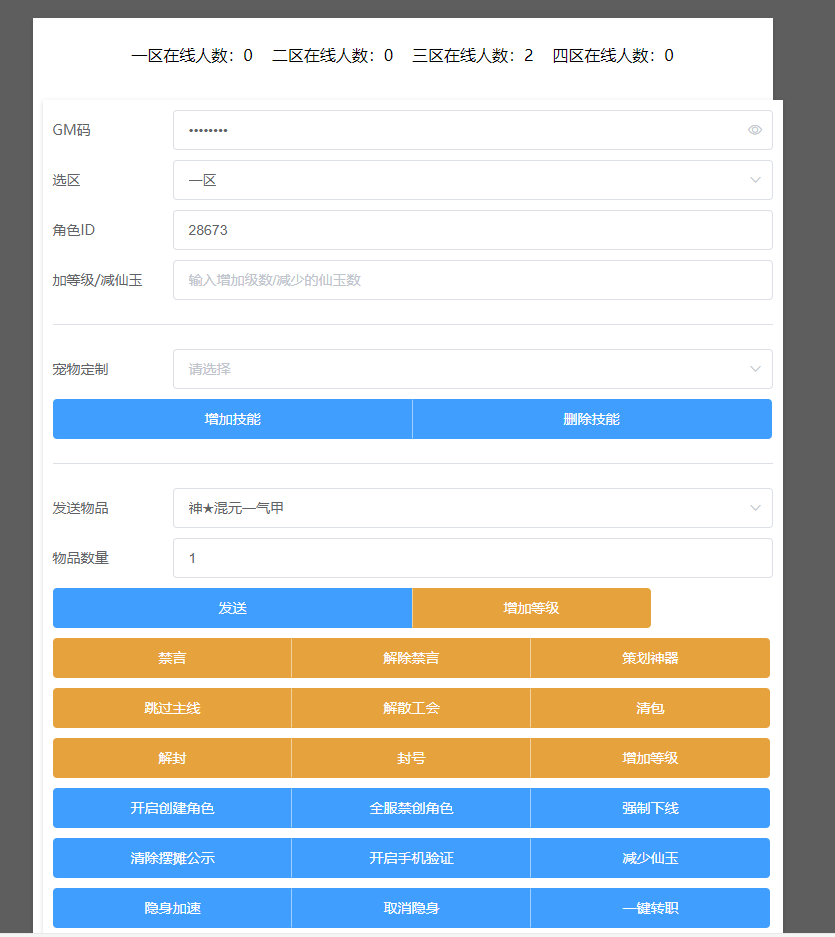Open the 发送物品 item dropdown

472,508
